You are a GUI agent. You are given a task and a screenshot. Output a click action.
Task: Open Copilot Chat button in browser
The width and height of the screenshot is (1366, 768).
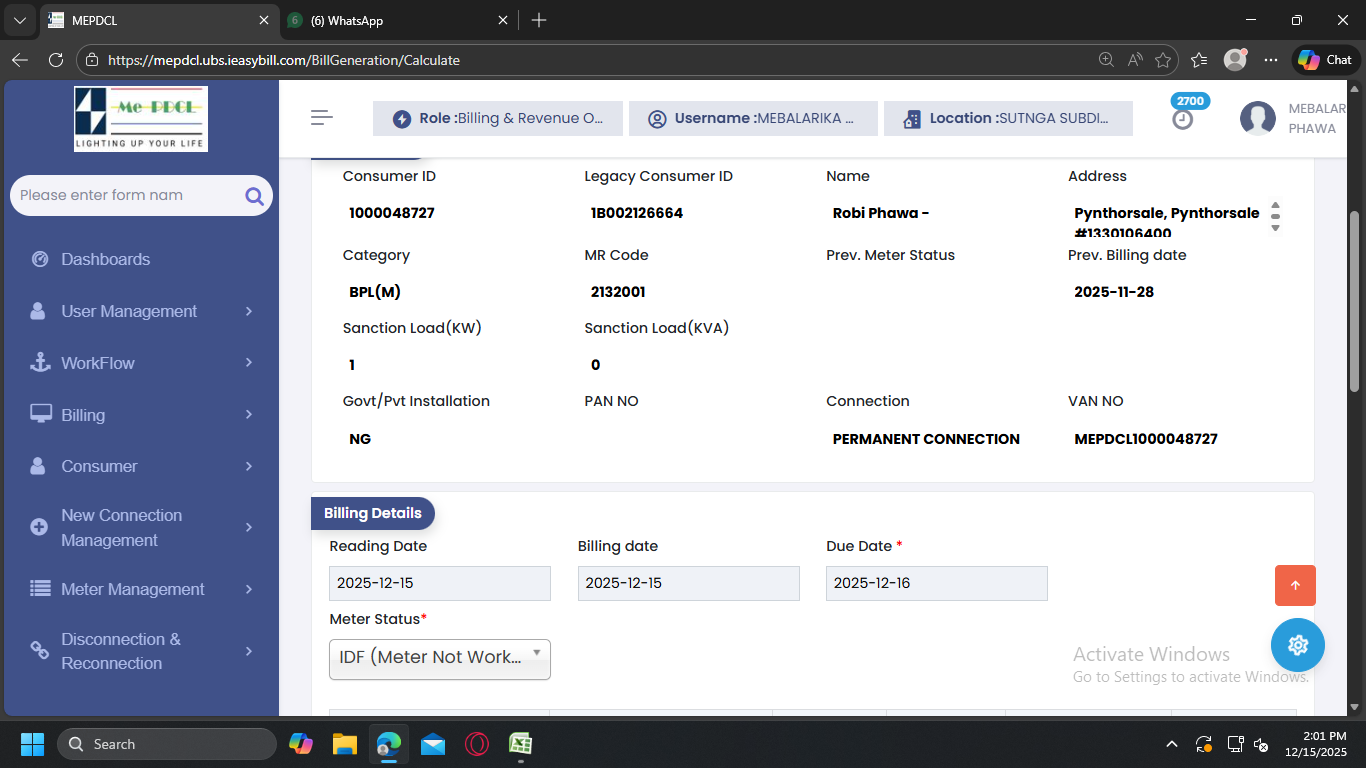pyautogui.click(x=1325, y=60)
